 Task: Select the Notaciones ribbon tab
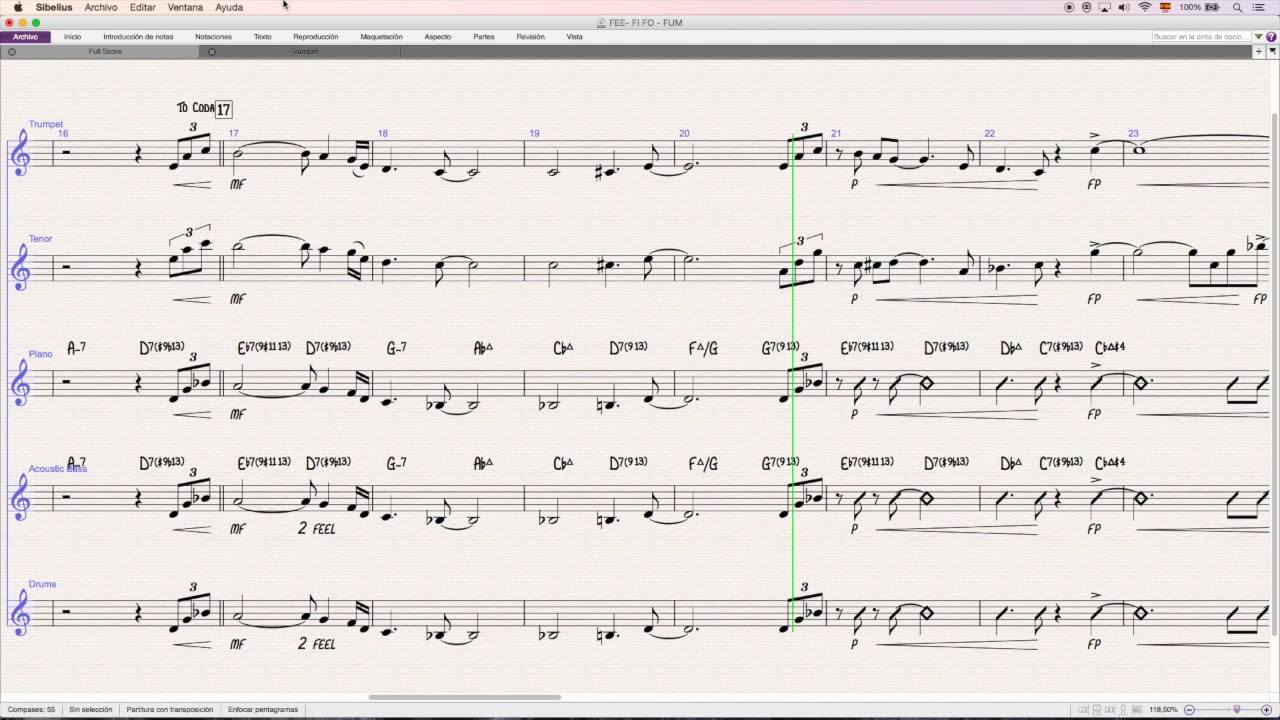click(x=213, y=37)
